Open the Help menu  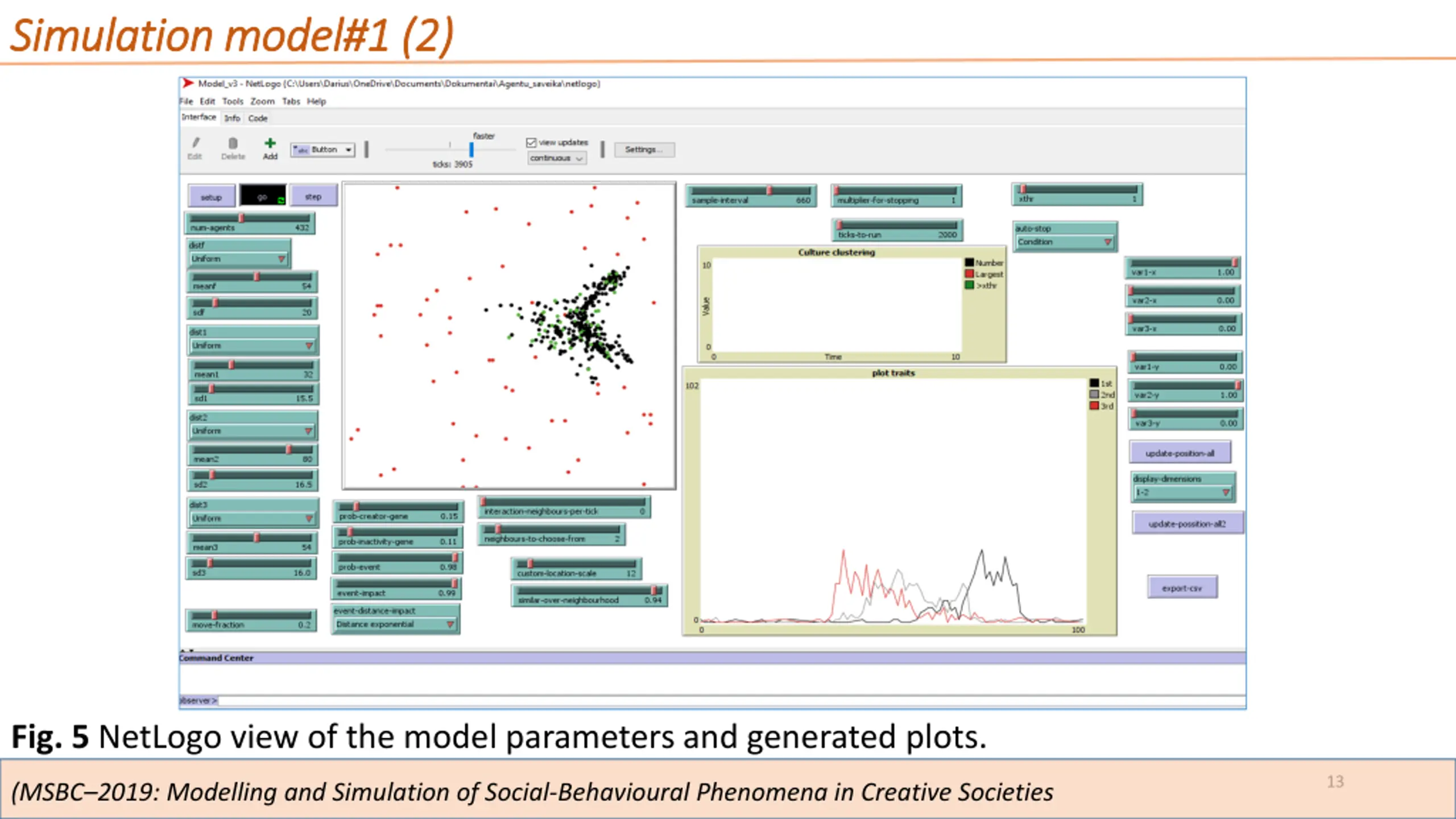pos(316,101)
